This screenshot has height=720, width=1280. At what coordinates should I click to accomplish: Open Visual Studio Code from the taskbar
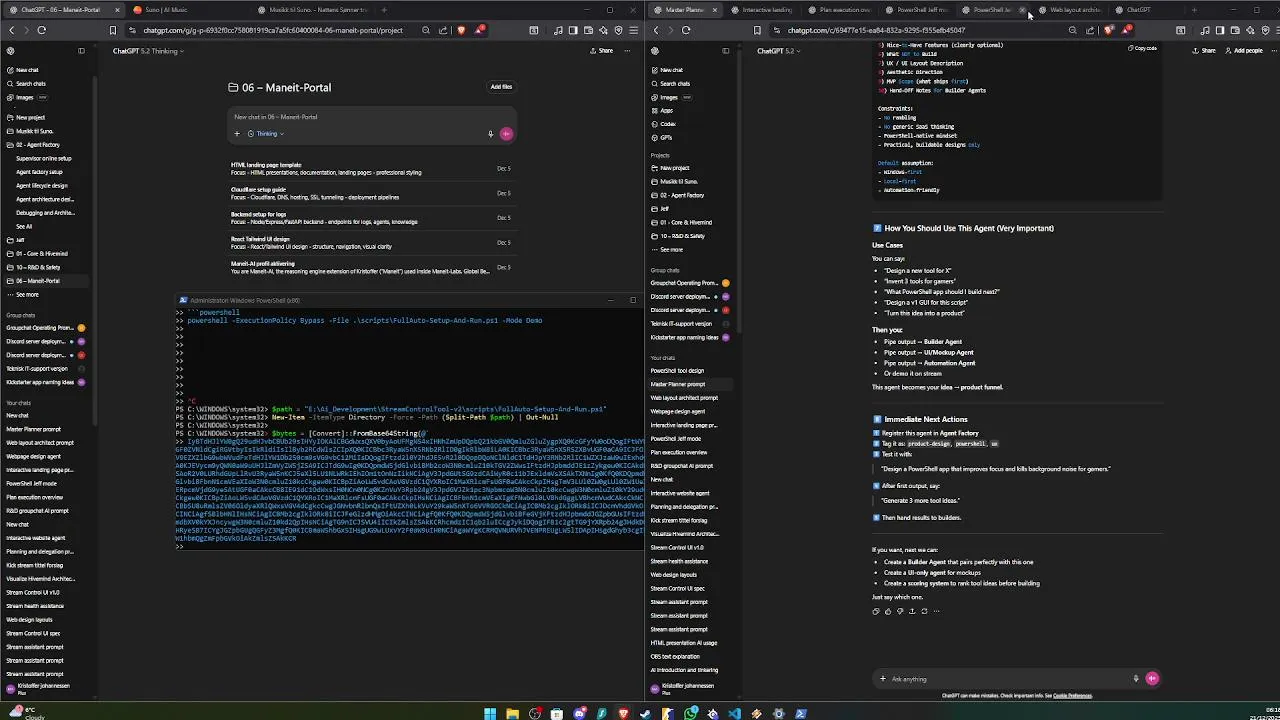735,713
